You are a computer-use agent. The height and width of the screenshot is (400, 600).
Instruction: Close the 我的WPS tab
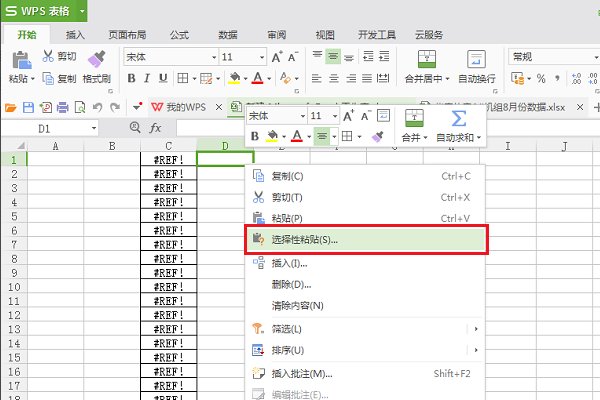pyautogui.click(x=219, y=107)
